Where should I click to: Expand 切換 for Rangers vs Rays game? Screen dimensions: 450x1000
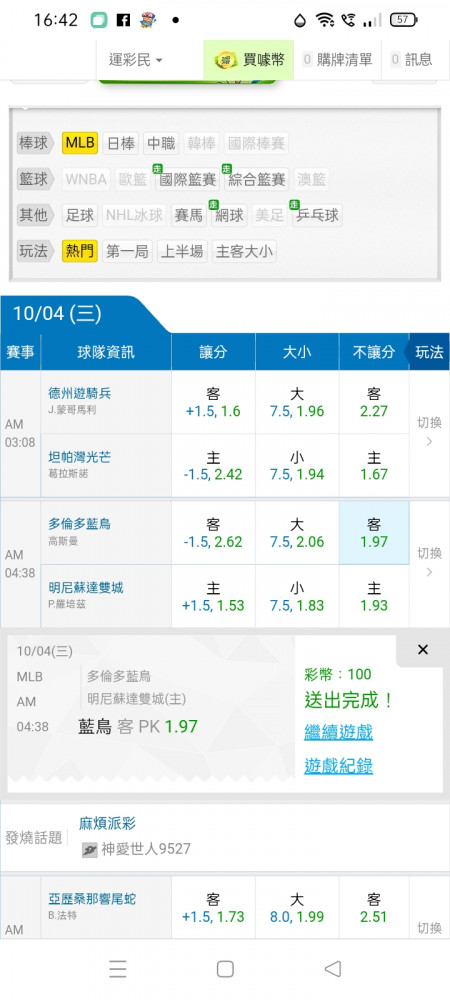point(429,433)
